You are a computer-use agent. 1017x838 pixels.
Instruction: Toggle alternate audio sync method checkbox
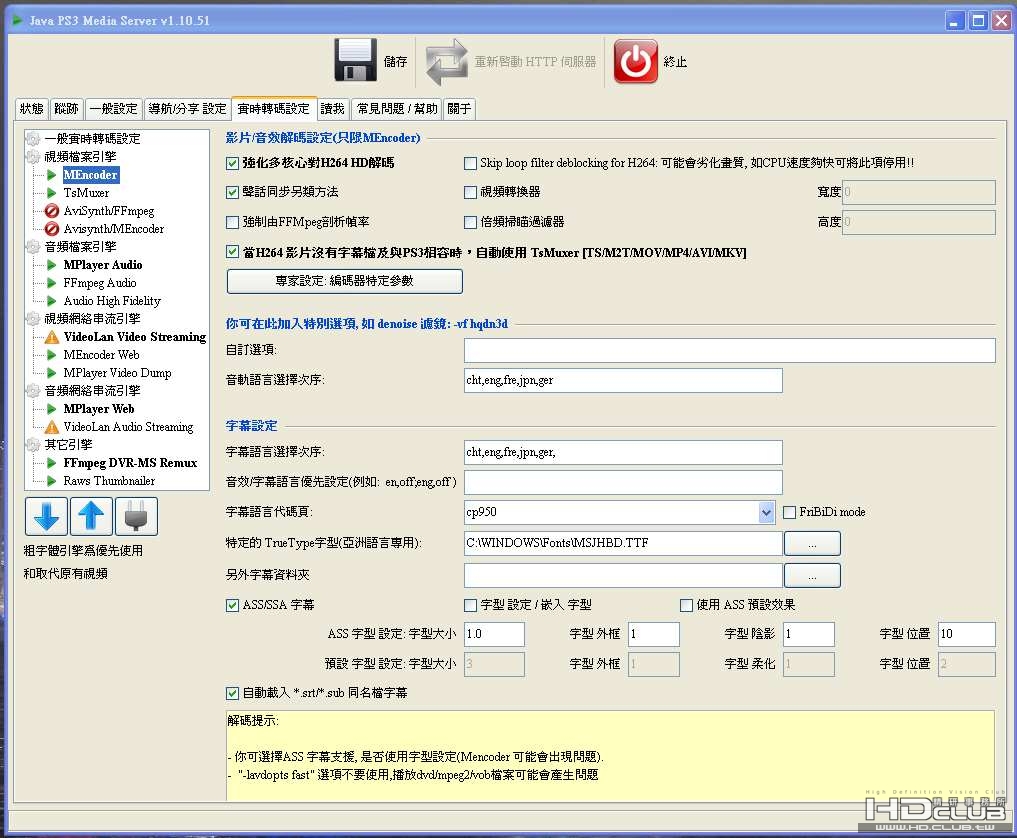click(232, 192)
